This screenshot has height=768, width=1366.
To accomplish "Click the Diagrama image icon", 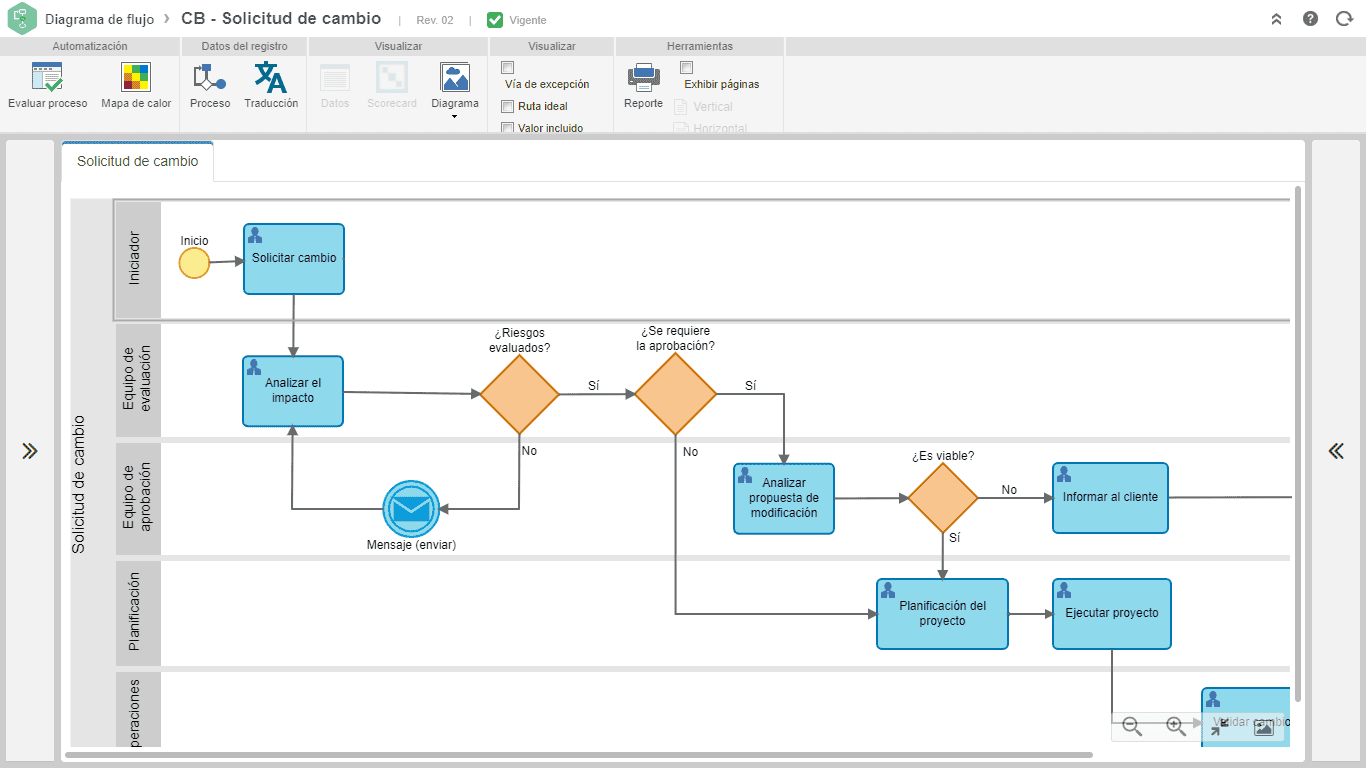I will pos(455,78).
